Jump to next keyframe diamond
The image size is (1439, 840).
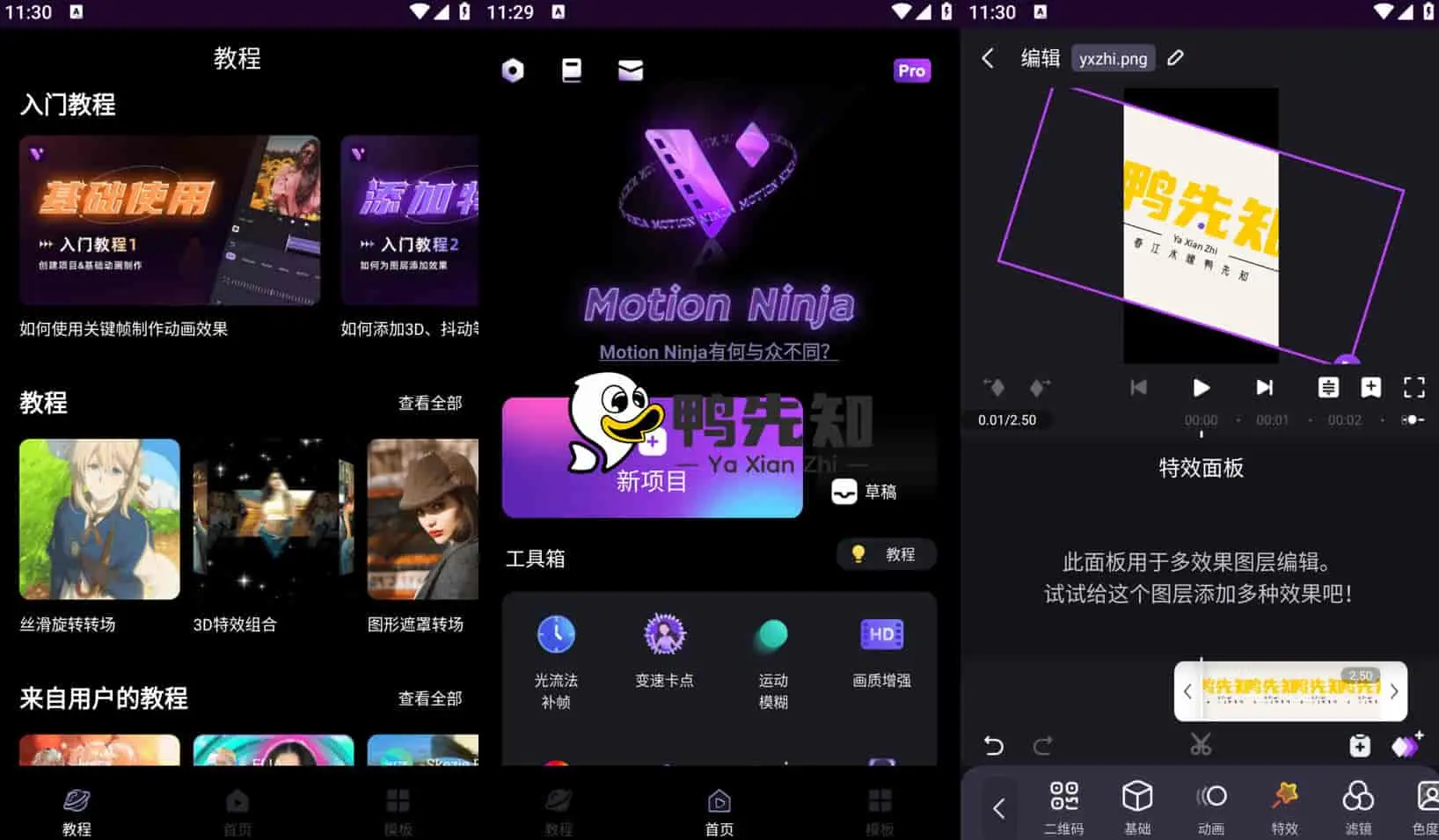click(x=1039, y=387)
